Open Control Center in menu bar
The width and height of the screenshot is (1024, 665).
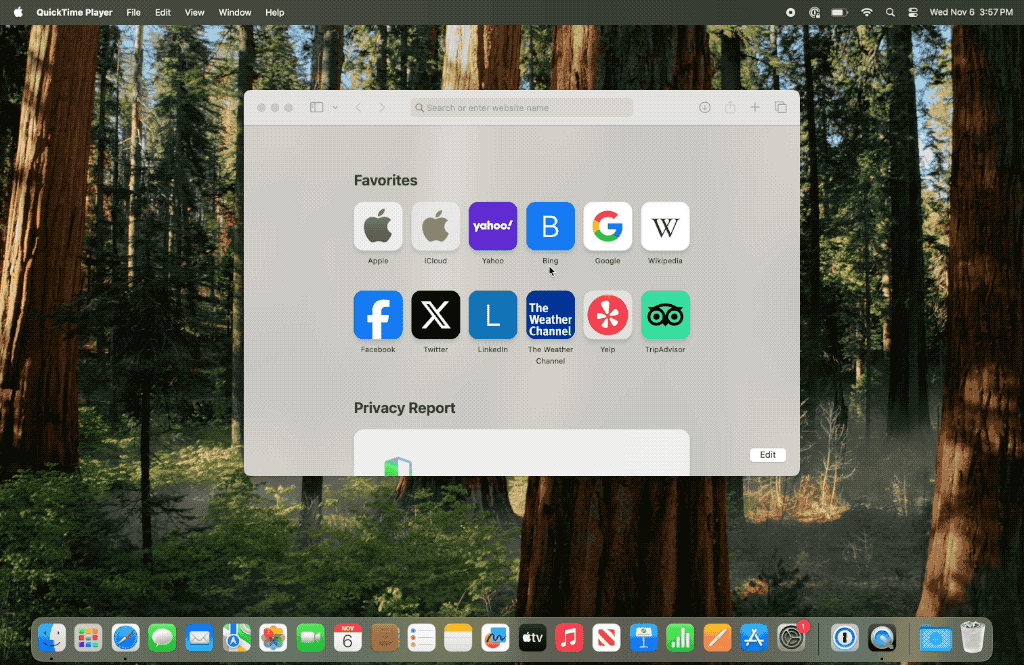[x=913, y=12]
